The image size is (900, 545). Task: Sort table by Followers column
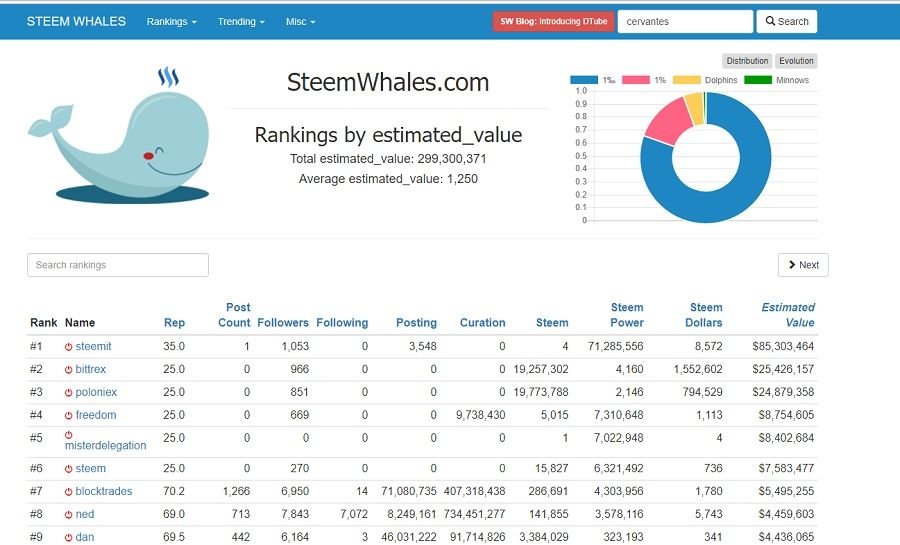pos(283,322)
